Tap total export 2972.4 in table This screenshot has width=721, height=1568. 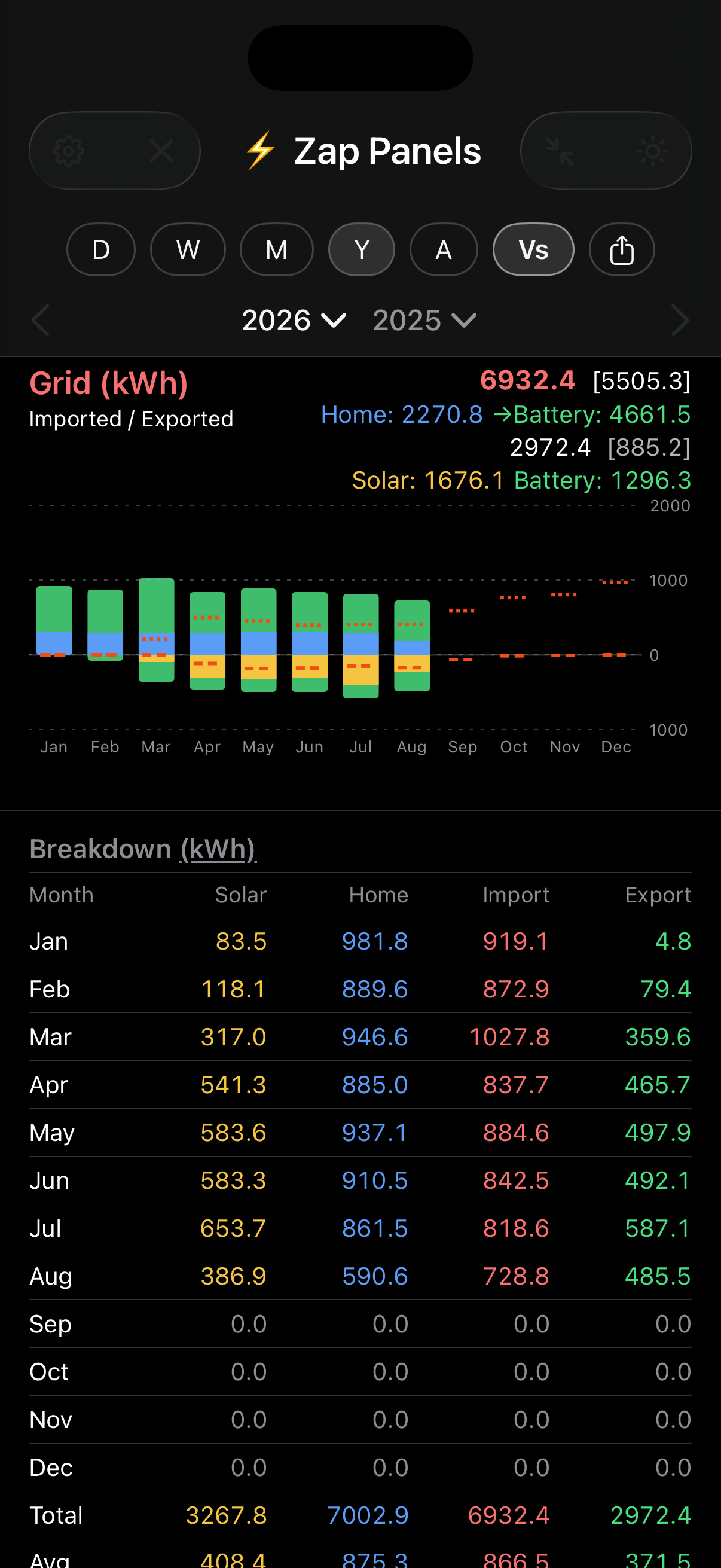[651, 1515]
